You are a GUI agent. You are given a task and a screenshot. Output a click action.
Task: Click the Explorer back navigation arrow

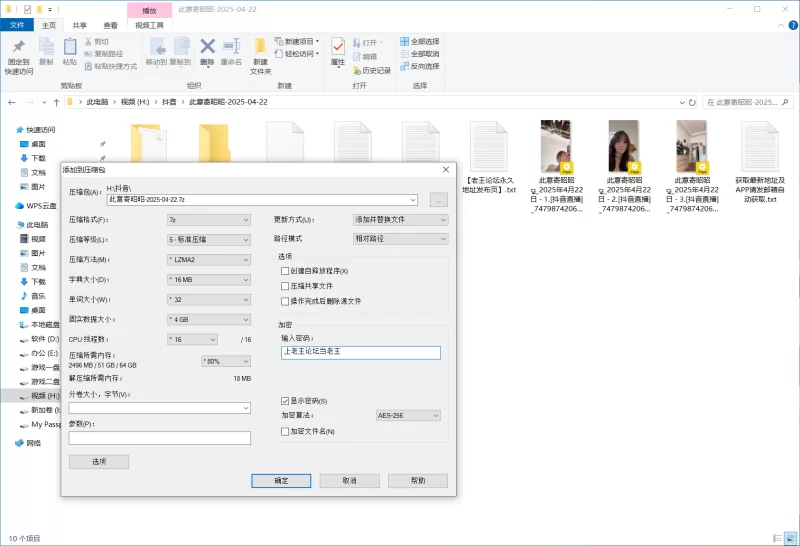[x=12, y=103]
